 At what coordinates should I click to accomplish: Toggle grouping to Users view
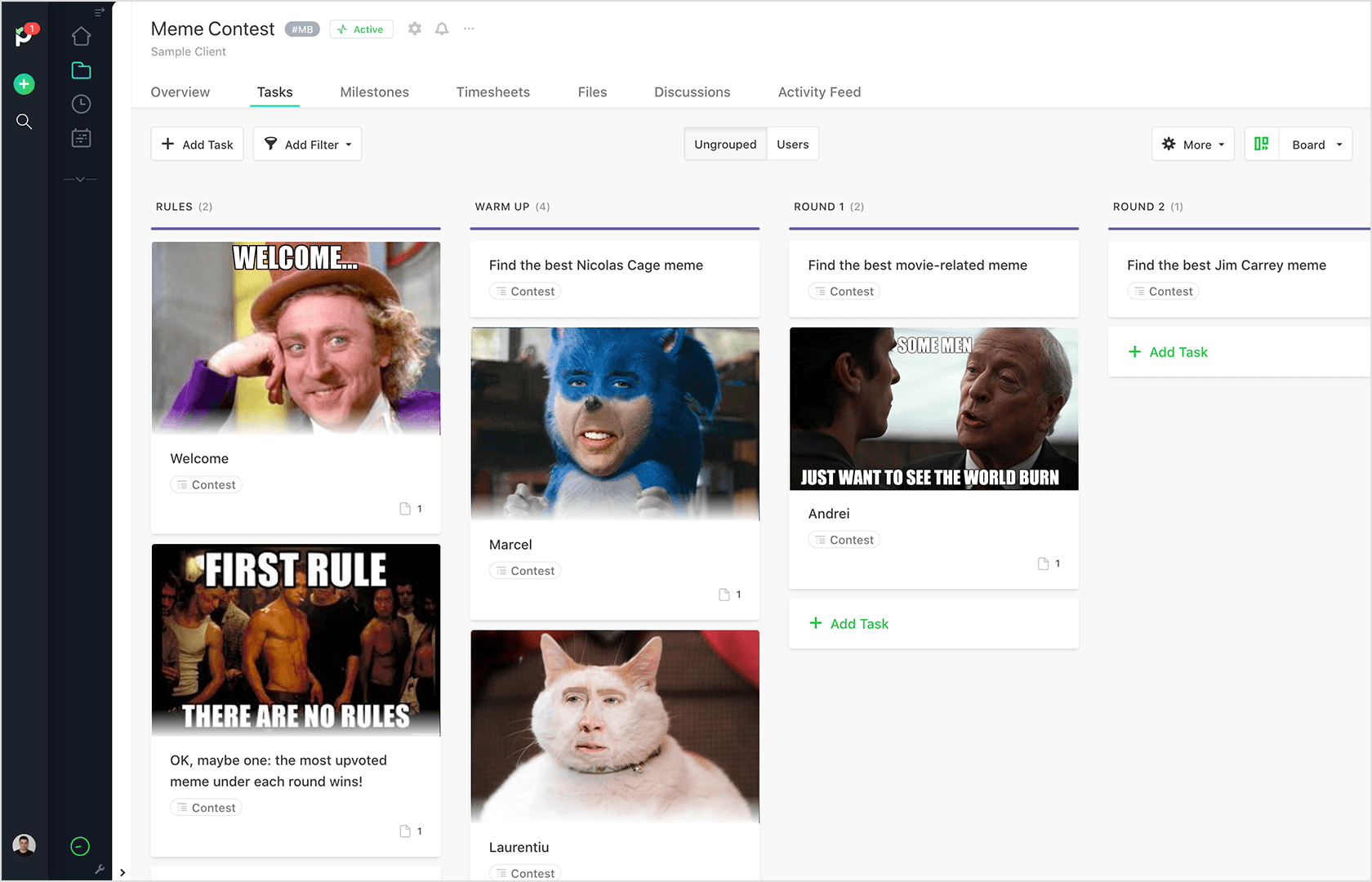tap(791, 144)
